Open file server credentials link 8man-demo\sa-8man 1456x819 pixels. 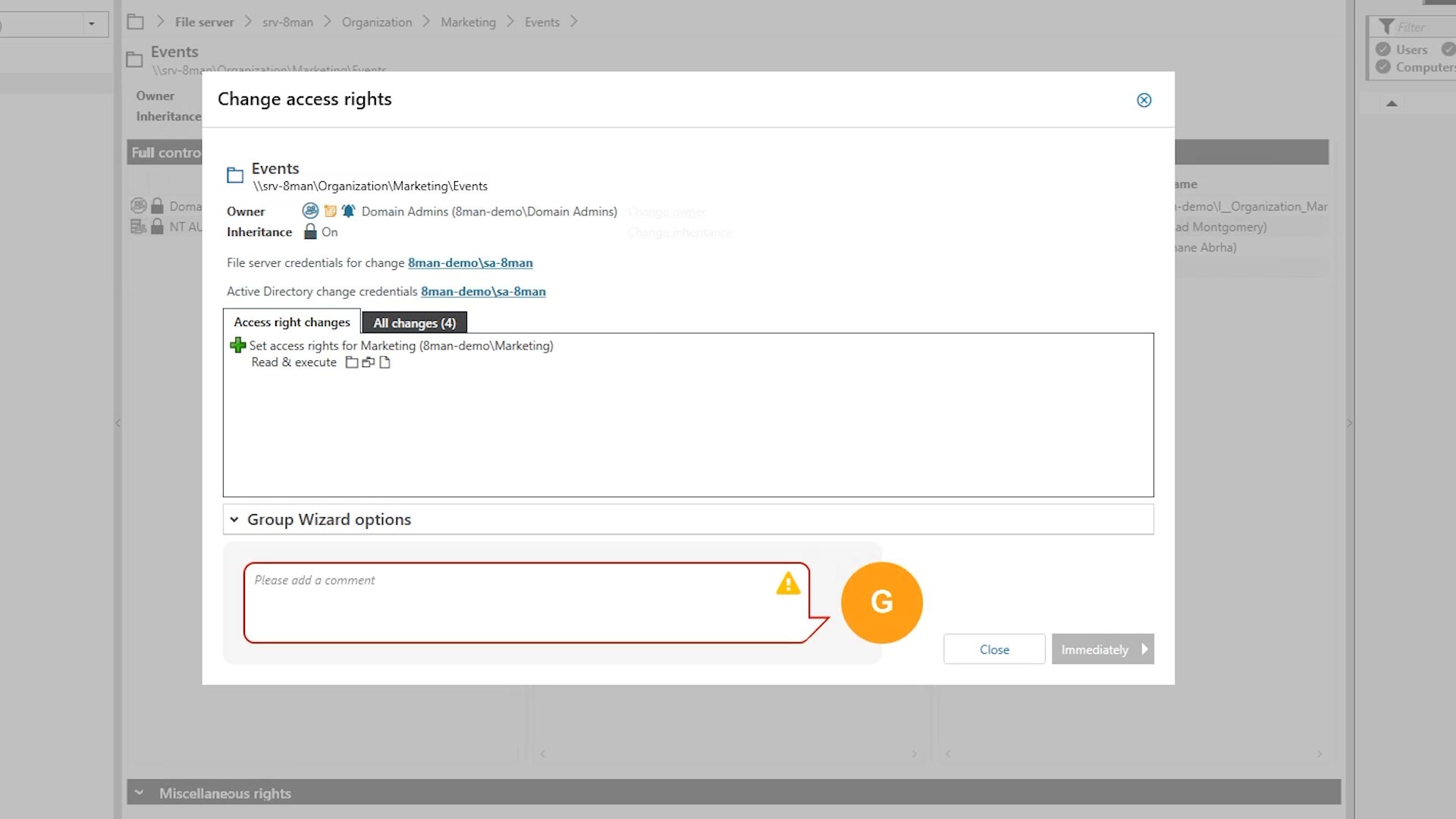(x=470, y=263)
